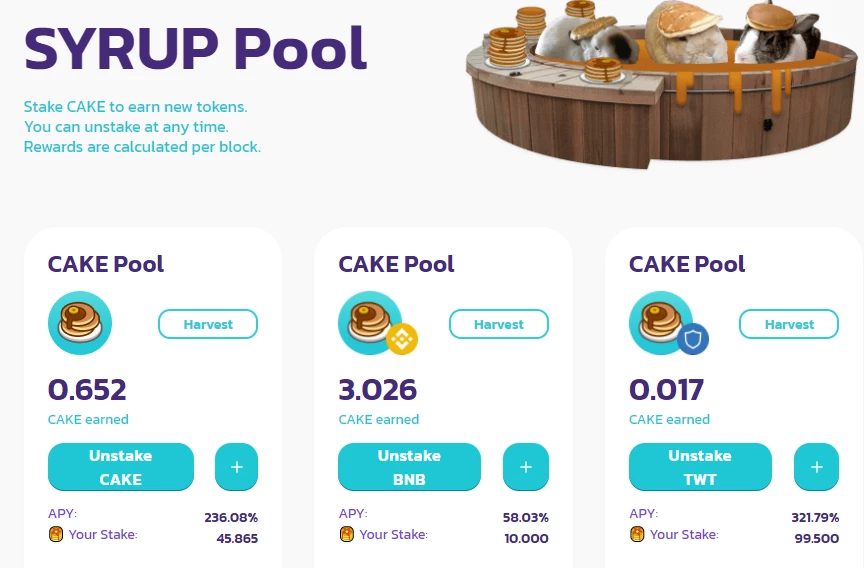Harvest rewards from the 0.652 CAKE pool
The image size is (864, 568).
pos(208,324)
